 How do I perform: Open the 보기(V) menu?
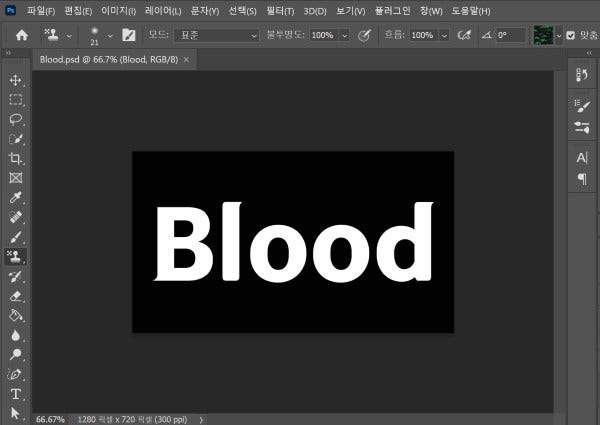(351, 11)
